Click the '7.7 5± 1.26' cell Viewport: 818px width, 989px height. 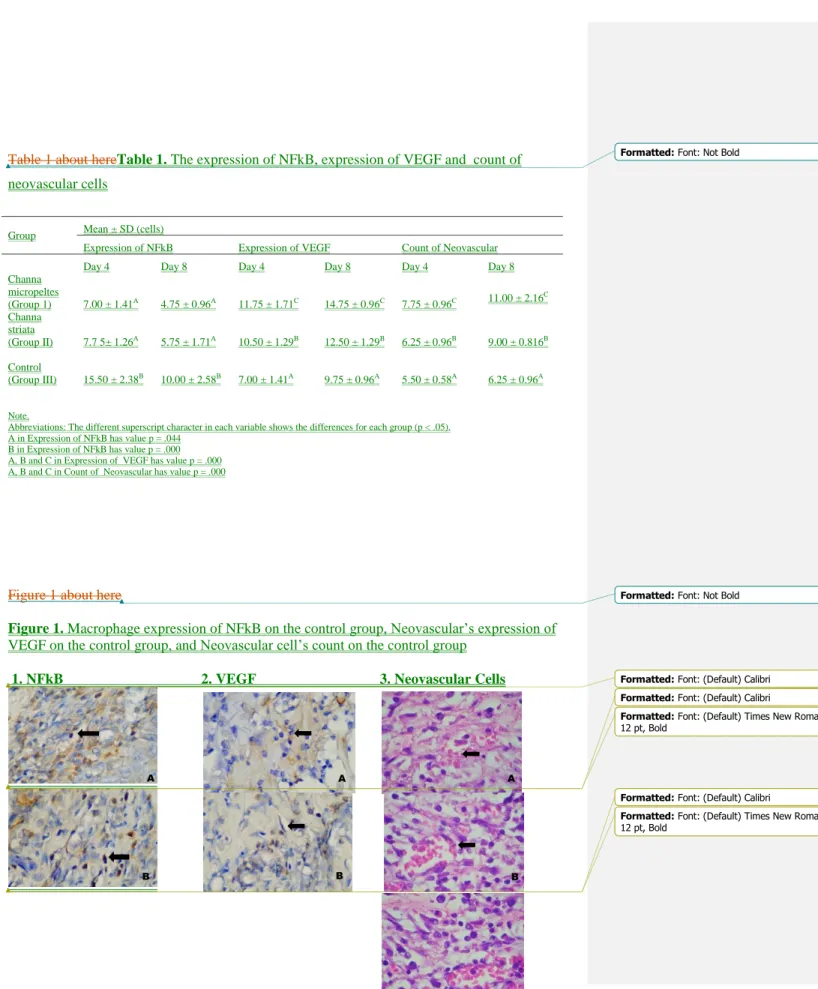pyautogui.click(x=111, y=341)
